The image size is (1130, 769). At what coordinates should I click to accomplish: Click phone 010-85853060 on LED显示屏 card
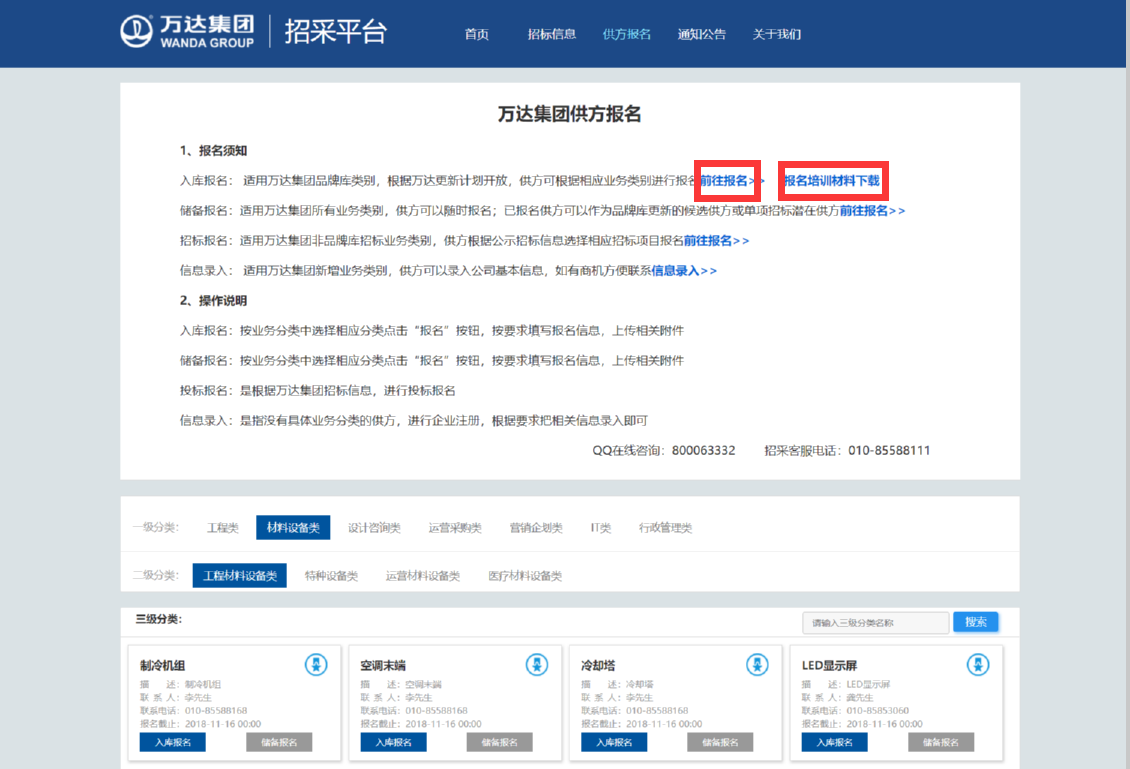click(877, 711)
